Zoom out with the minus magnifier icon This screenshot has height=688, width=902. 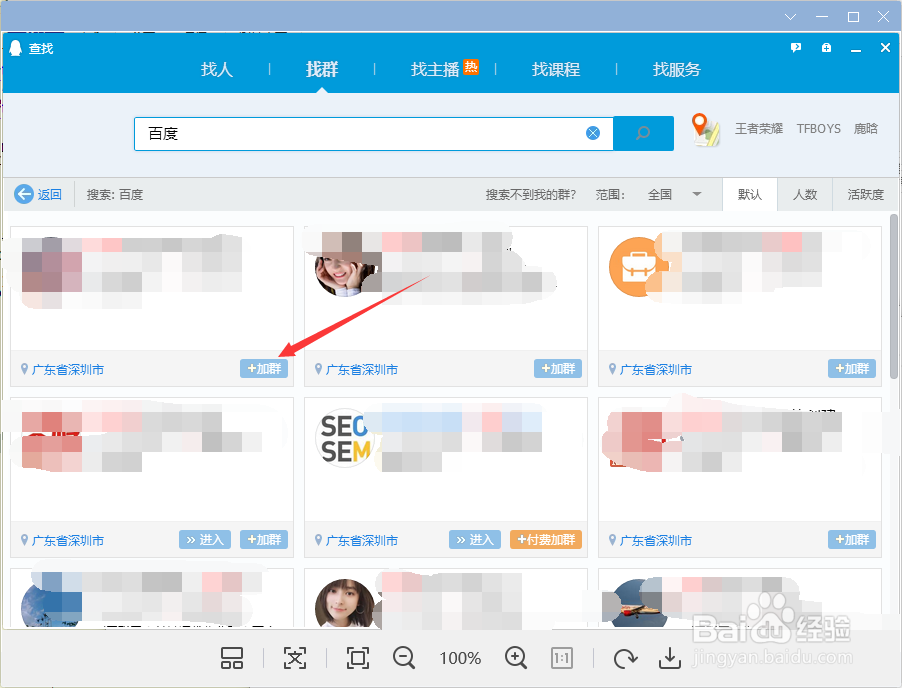point(404,658)
